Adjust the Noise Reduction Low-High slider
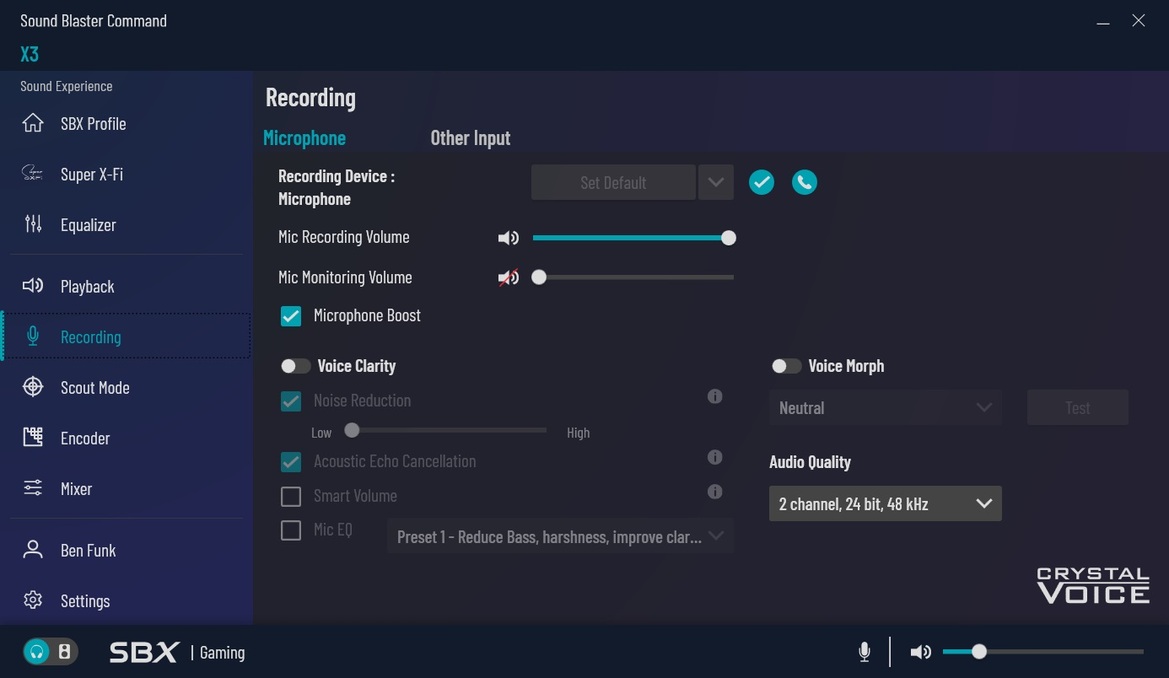Viewport: 1169px width, 678px height. point(445,430)
